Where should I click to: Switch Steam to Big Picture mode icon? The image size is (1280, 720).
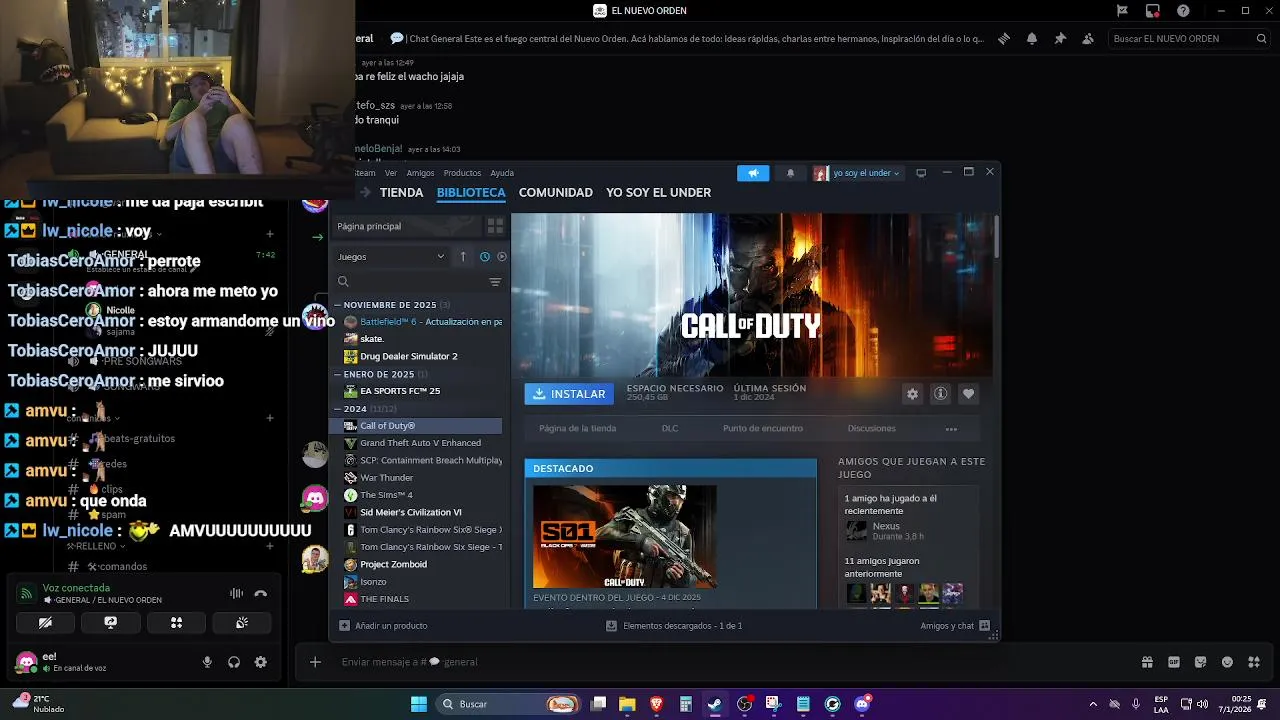click(x=921, y=173)
